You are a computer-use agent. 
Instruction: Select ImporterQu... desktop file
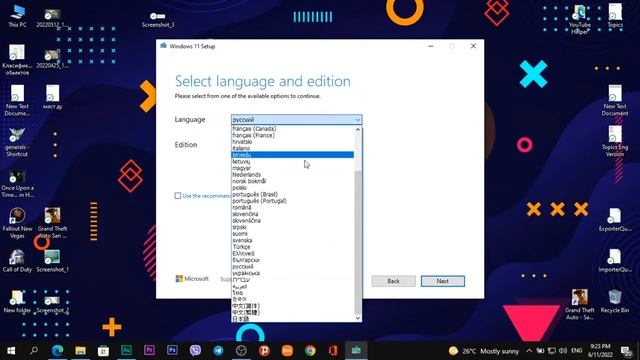[615, 260]
